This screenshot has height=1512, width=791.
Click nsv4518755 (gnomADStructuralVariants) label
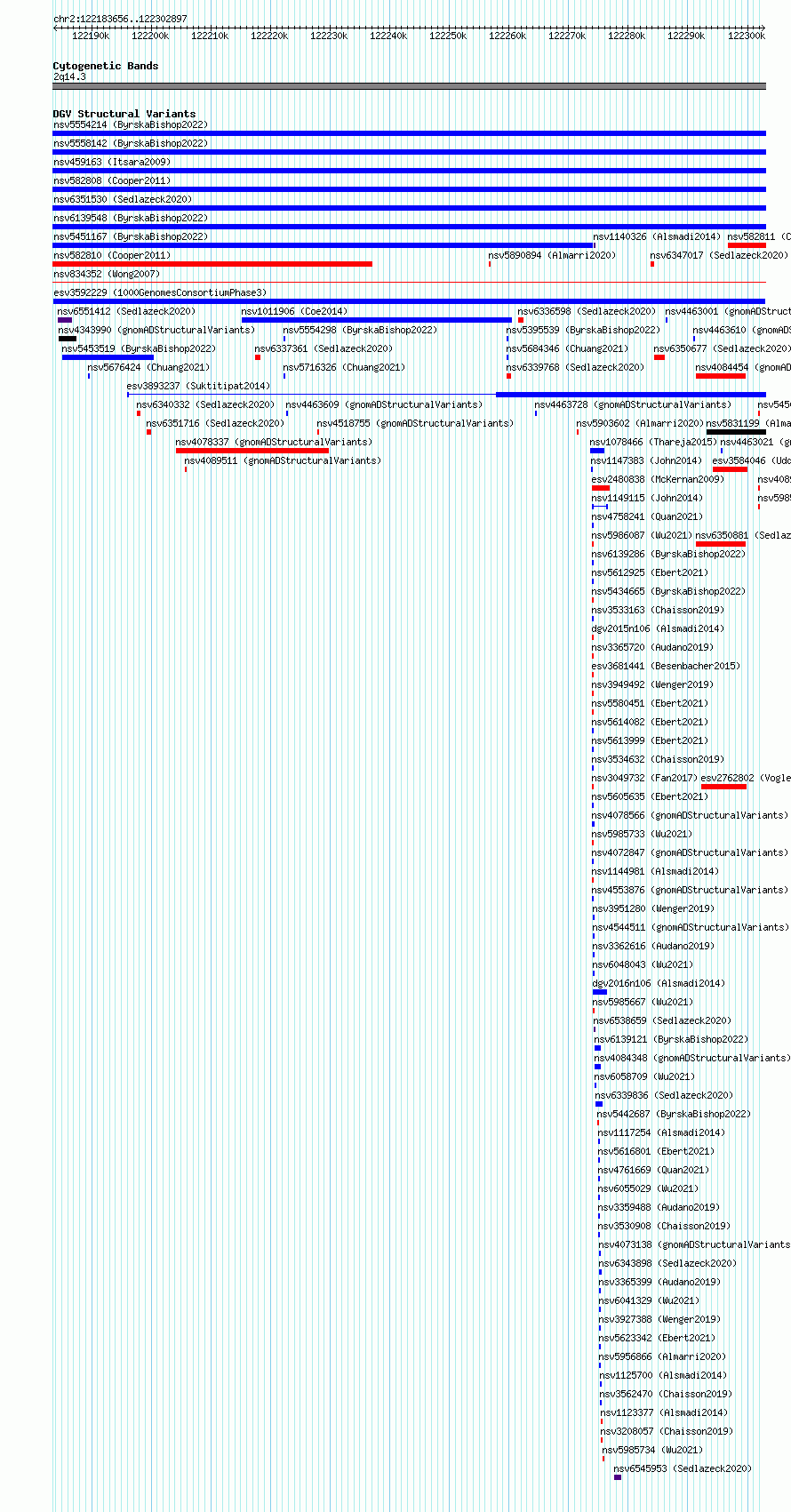(416, 424)
